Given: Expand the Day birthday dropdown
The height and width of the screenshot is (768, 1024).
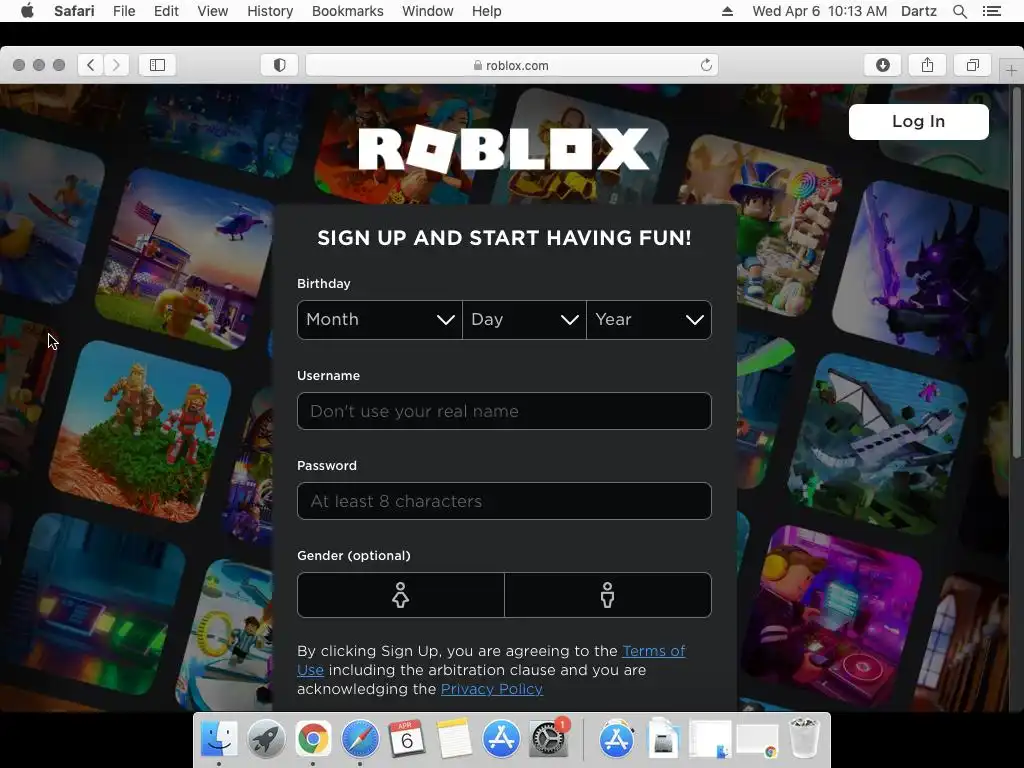Looking at the screenshot, I should [524, 319].
